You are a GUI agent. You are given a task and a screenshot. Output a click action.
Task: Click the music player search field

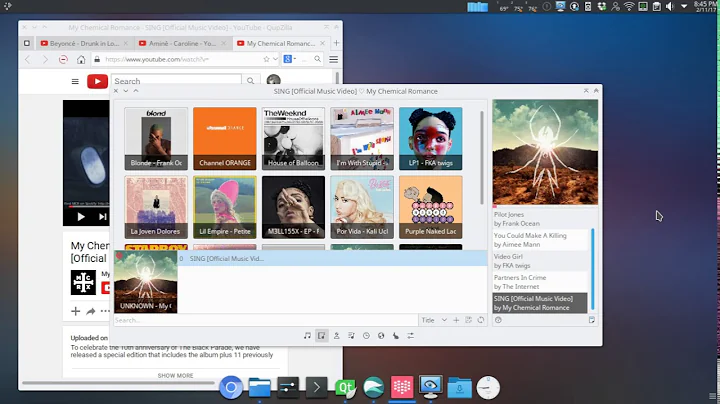pos(265,320)
